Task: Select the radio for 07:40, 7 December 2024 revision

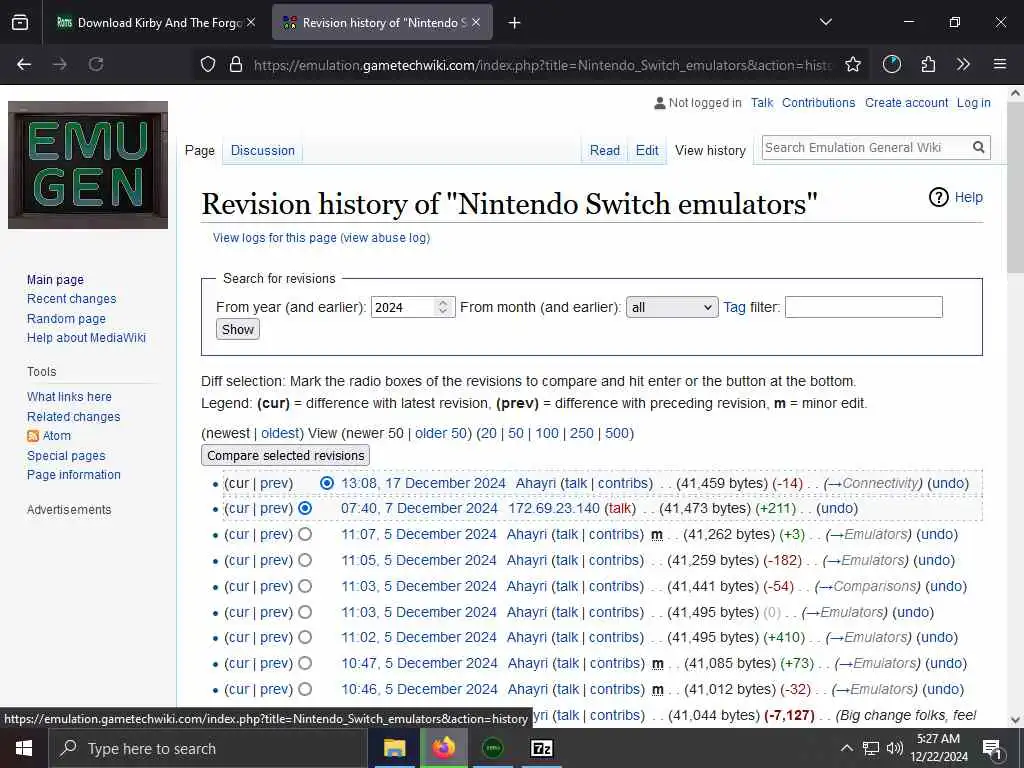Action: tap(305, 508)
